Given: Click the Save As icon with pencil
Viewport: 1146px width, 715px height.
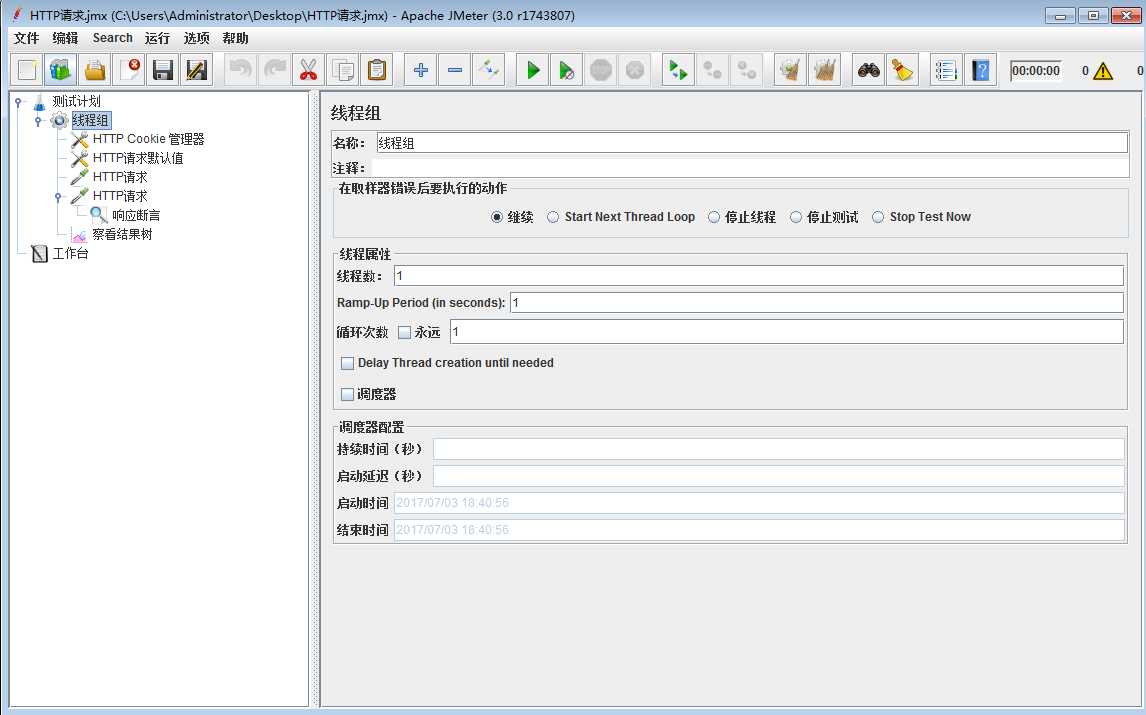Looking at the screenshot, I should 197,70.
